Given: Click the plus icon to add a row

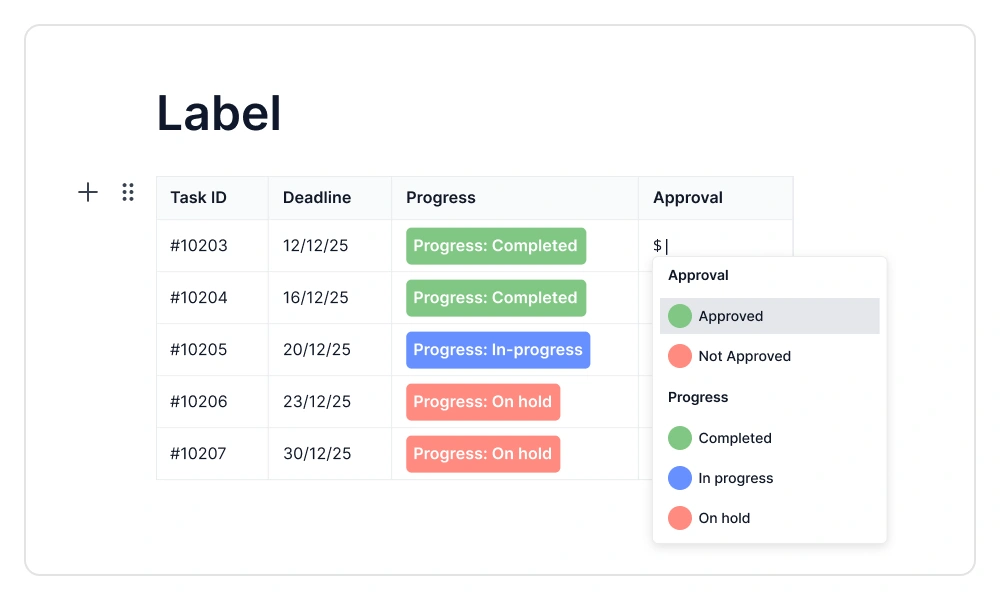Looking at the screenshot, I should pos(88,192).
